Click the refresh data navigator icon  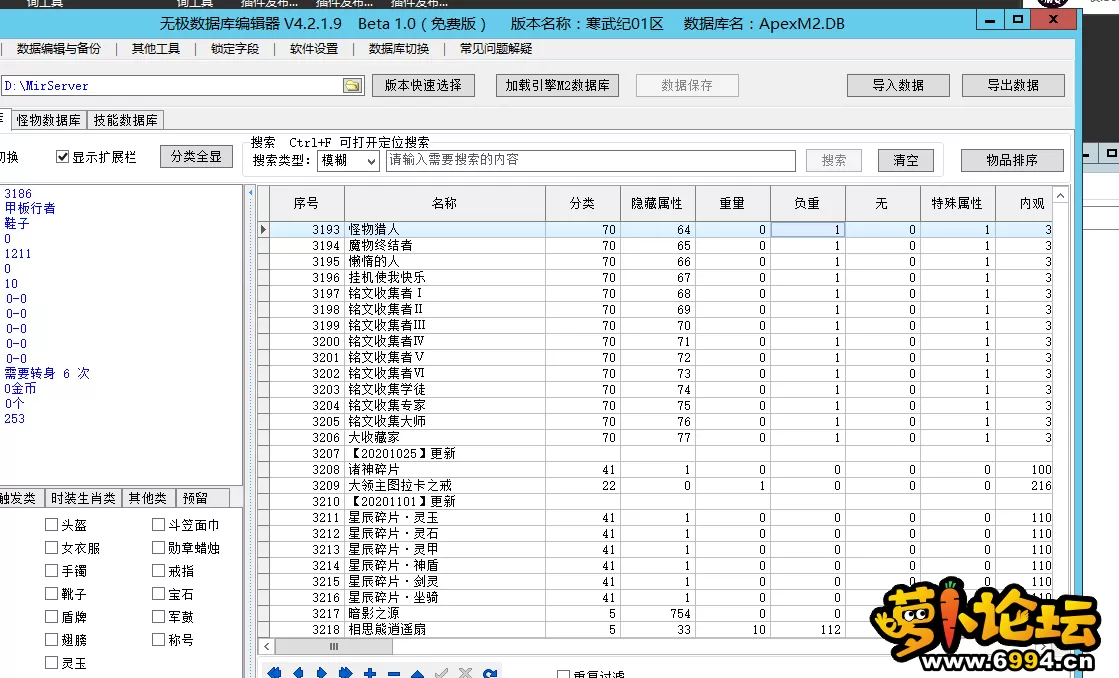tap(490, 673)
